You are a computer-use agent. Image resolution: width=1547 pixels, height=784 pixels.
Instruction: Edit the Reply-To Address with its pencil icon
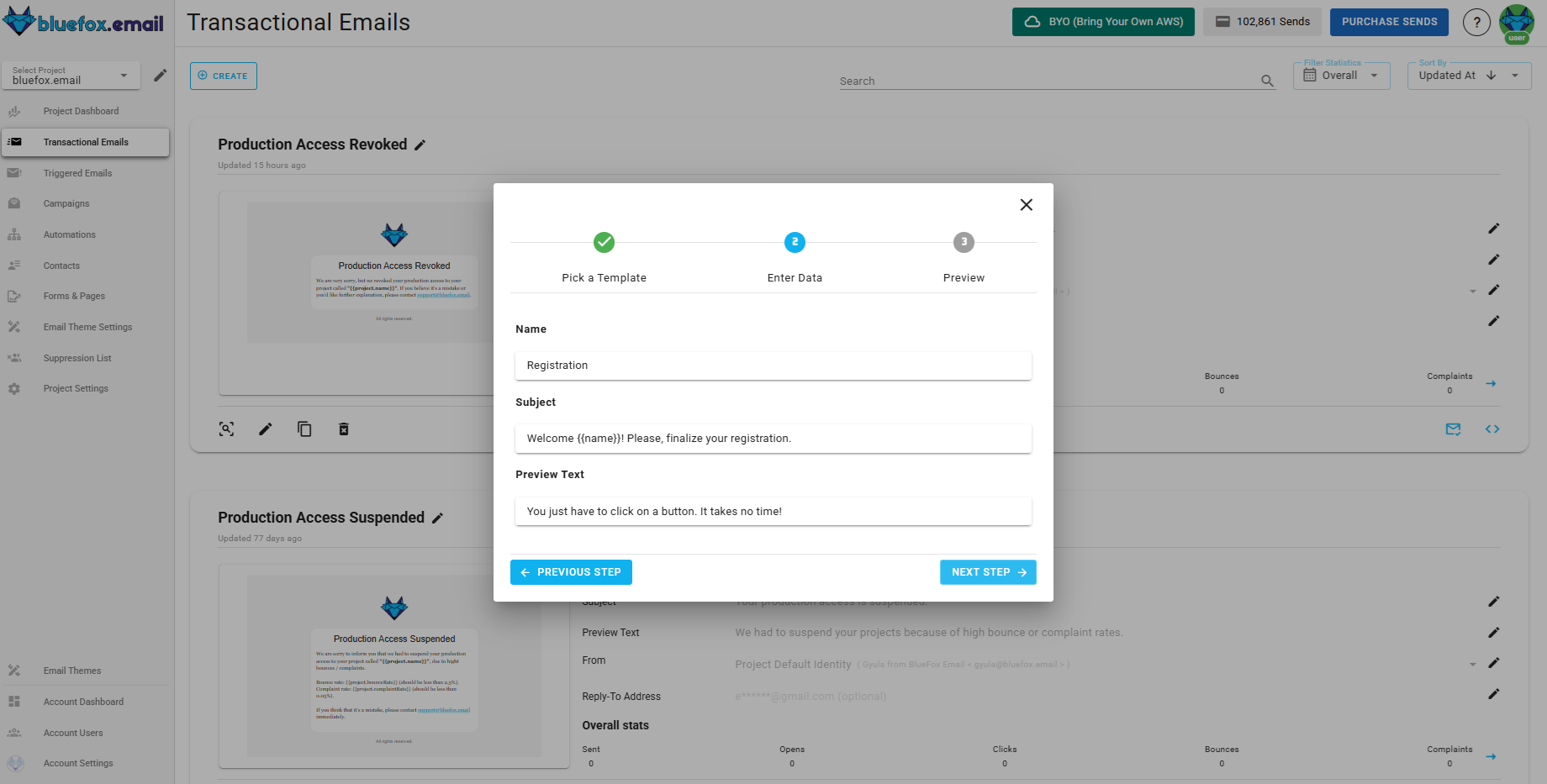point(1494,694)
